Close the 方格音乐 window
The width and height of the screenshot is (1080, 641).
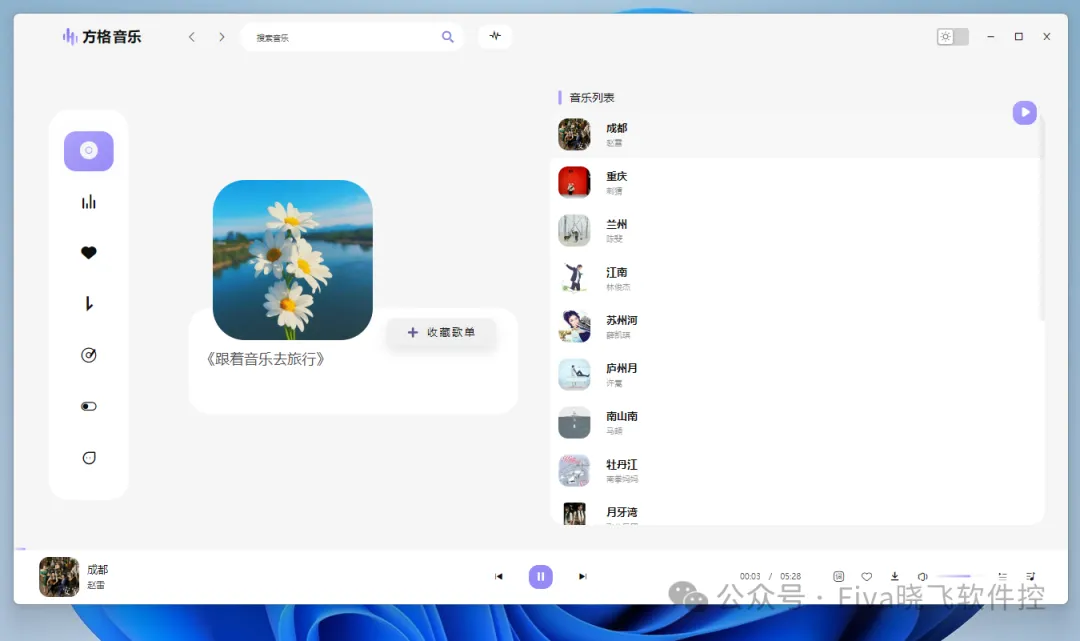tap(1046, 36)
